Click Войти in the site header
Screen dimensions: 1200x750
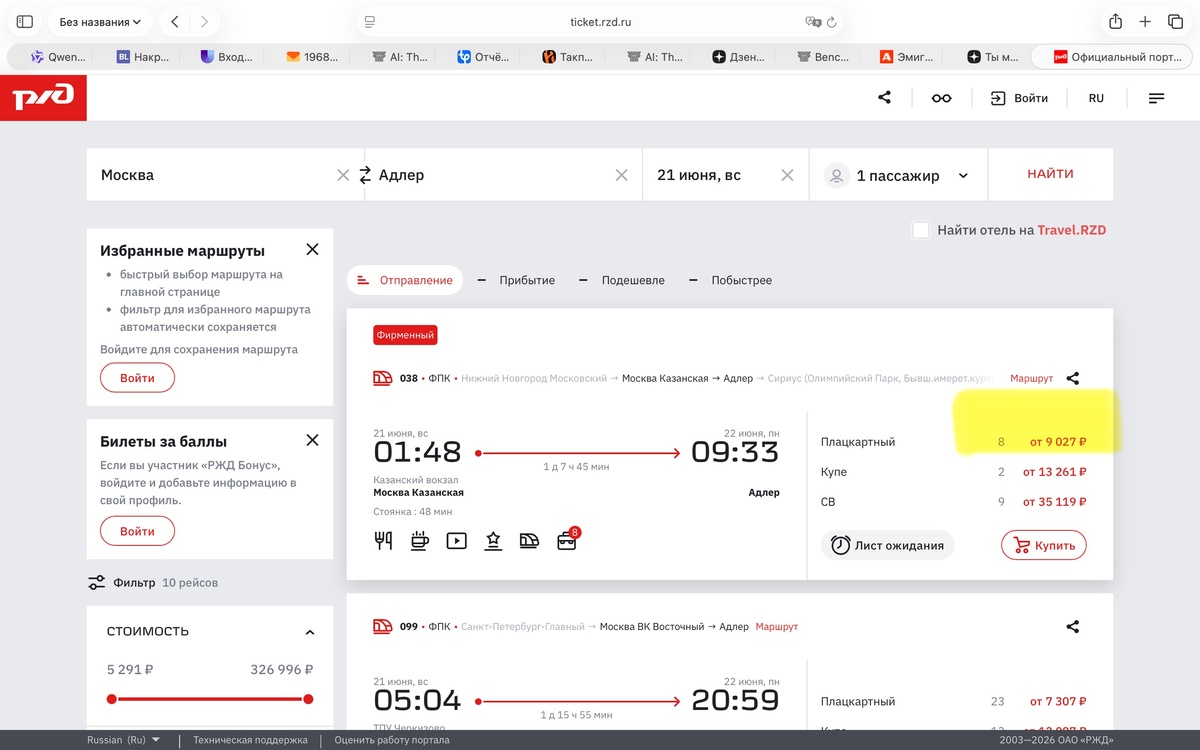[x=1019, y=98]
